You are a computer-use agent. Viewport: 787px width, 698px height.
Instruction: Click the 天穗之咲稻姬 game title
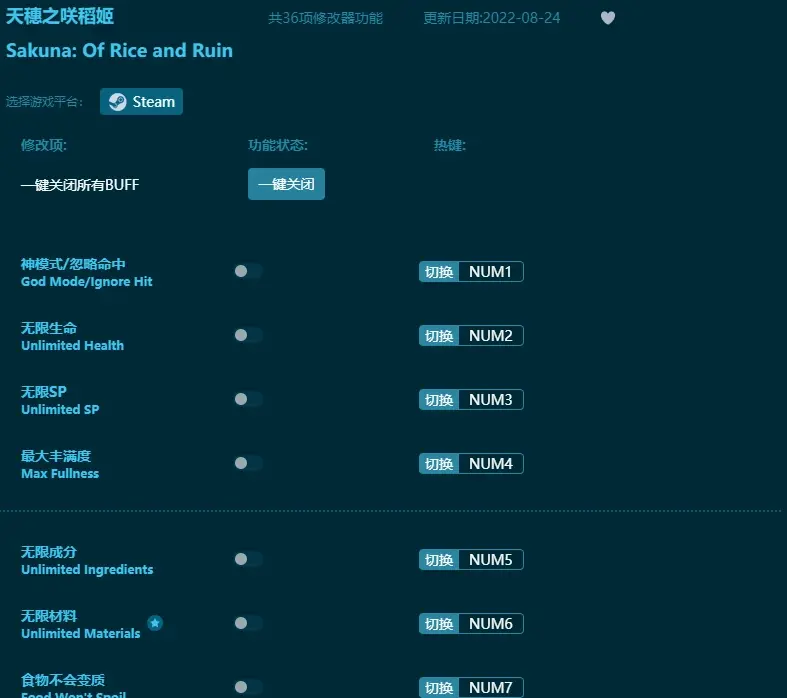click(x=60, y=16)
